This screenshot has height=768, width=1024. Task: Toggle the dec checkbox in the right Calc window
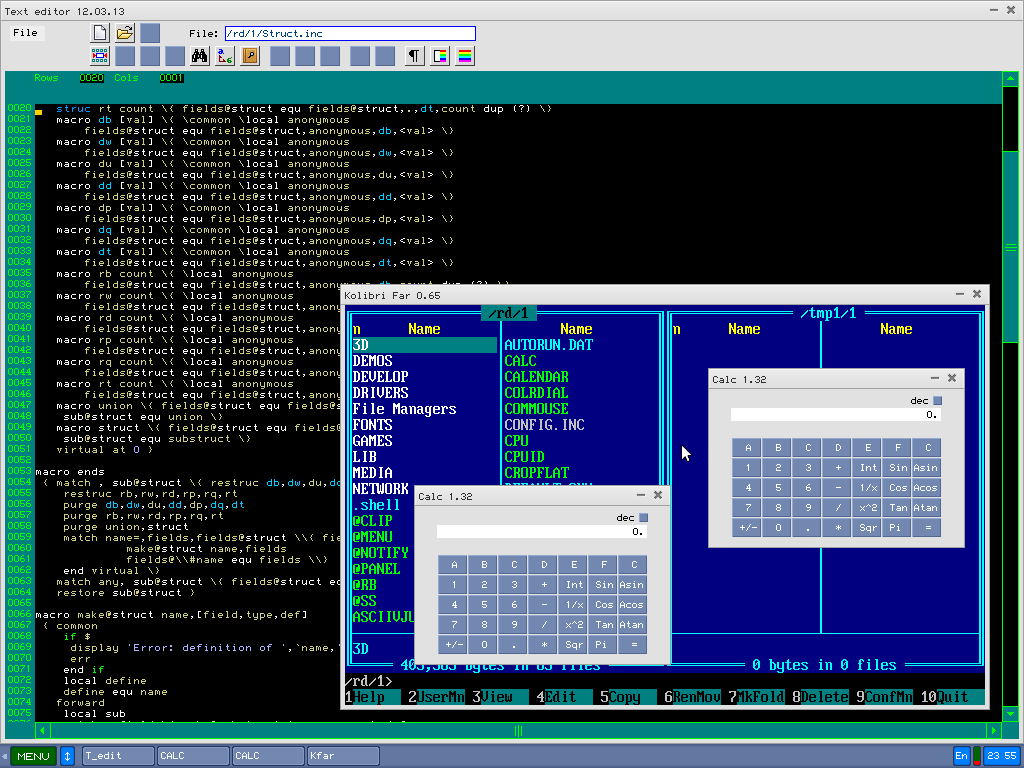(937, 401)
